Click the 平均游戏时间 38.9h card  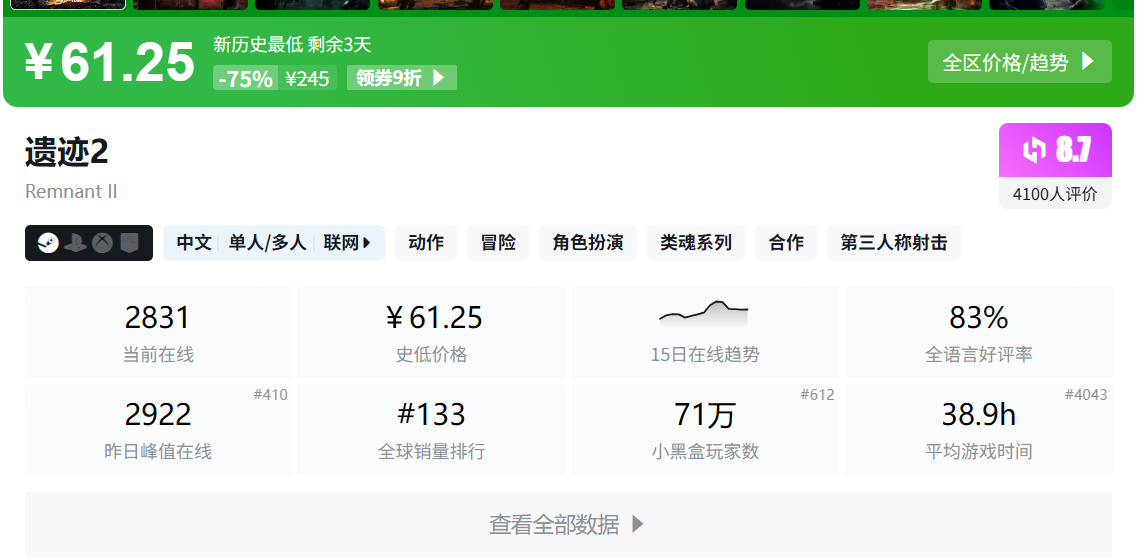coord(979,429)
